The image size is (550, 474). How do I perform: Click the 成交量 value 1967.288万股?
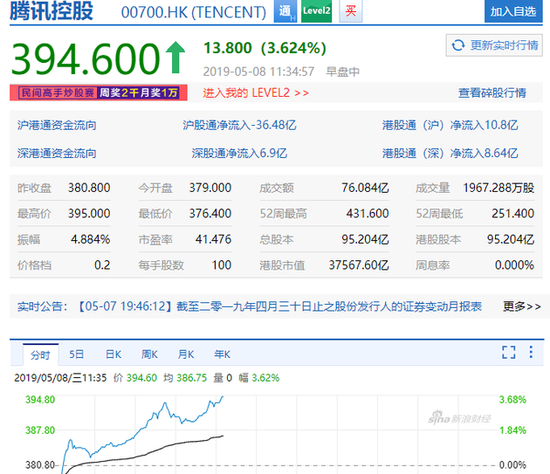(498, 188)
